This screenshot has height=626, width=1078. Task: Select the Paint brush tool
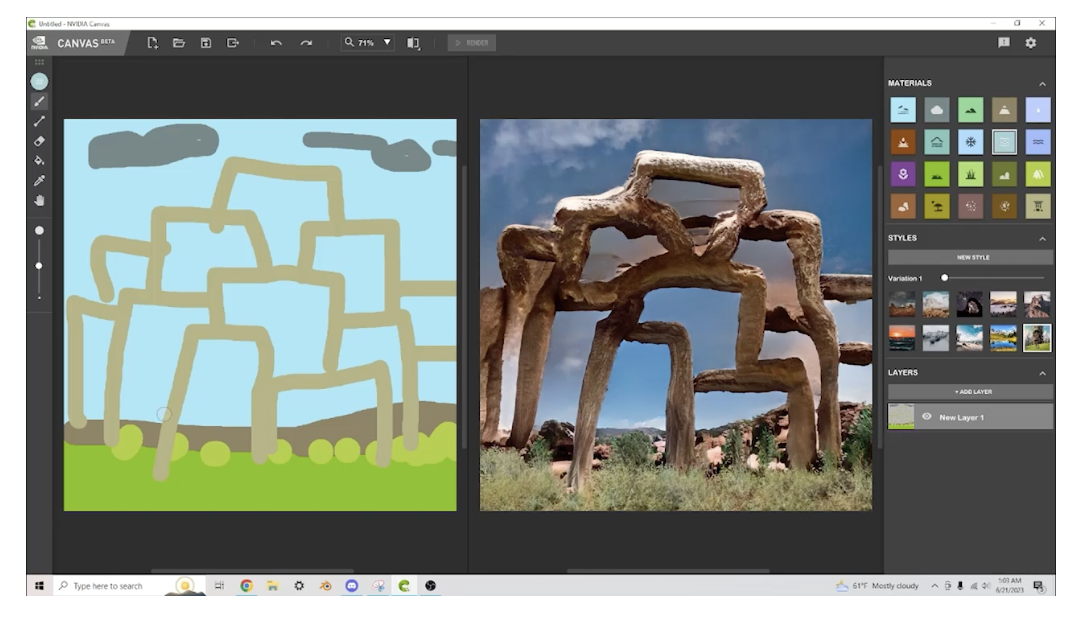pos(40,101)
